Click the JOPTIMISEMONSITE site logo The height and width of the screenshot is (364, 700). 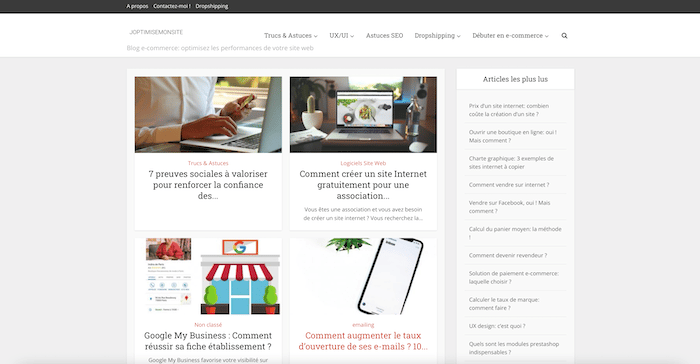tap(156, 32)
